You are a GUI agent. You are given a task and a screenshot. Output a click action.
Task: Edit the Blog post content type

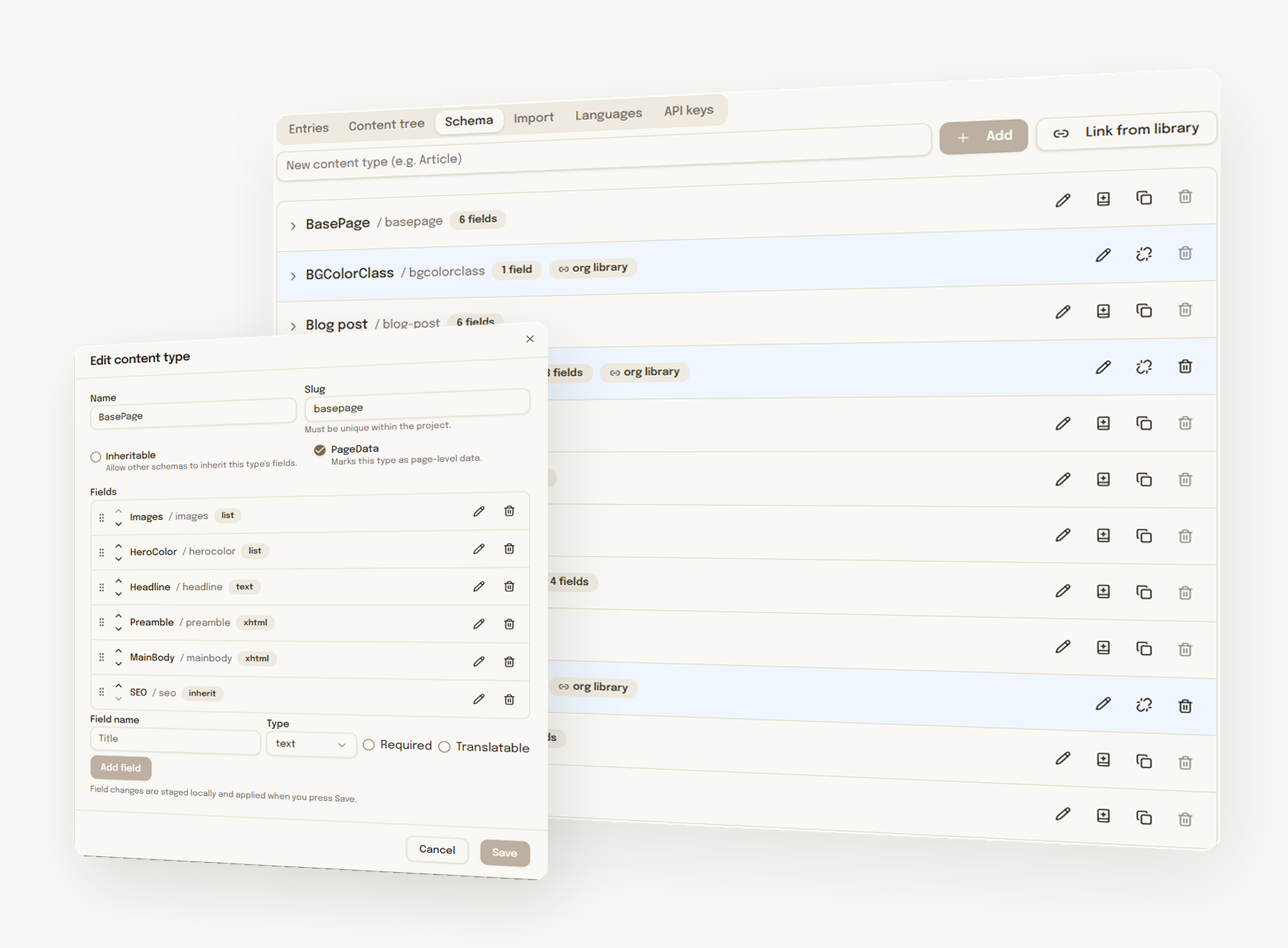pyautogui.click(x=1062, y=312)
